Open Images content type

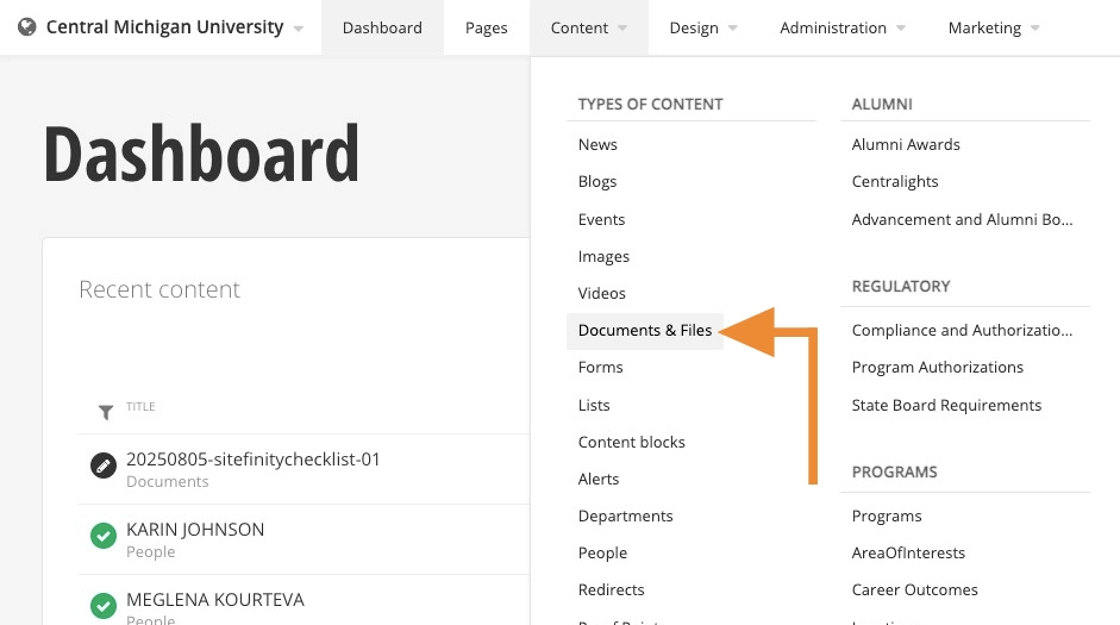pos(604,256)
